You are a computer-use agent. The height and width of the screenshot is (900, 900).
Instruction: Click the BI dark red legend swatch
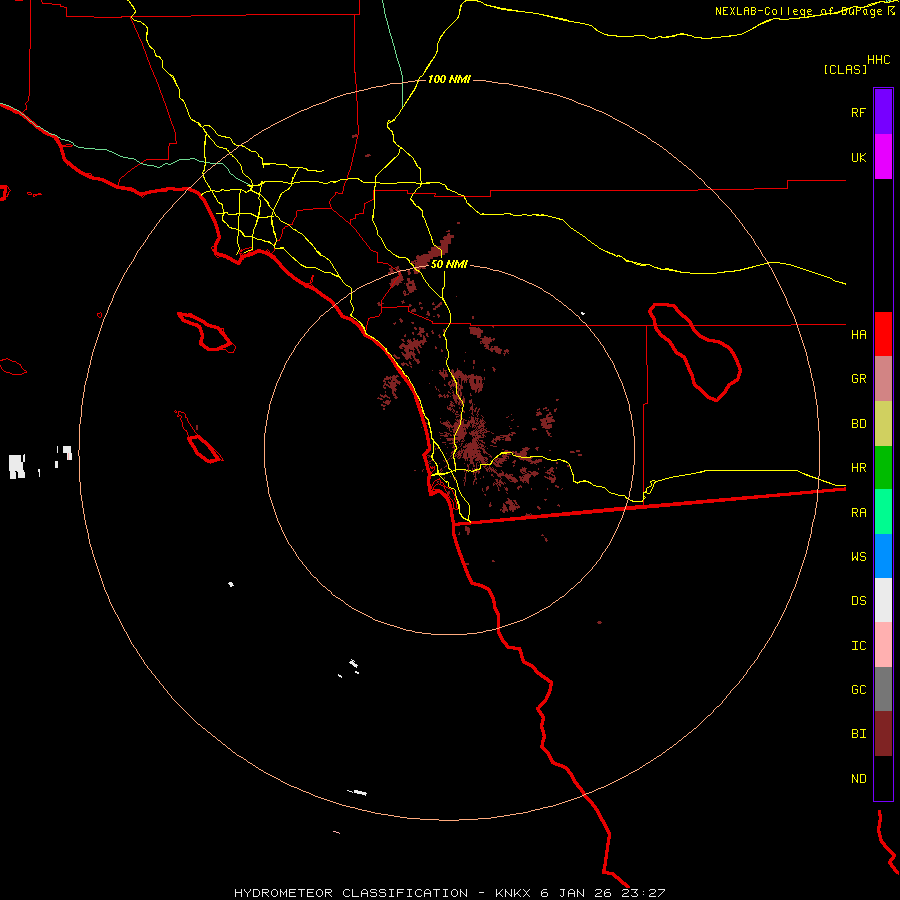click(883, 734)
